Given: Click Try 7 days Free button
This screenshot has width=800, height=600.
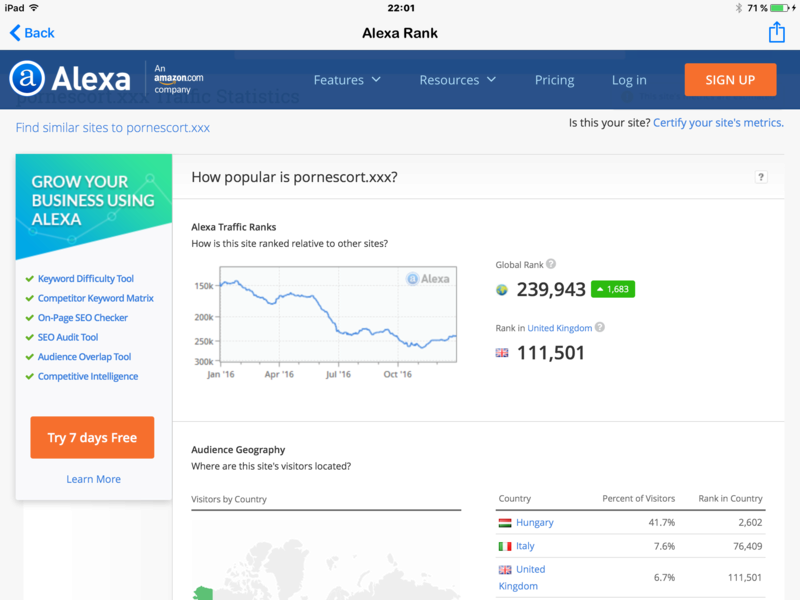Looking at the screenshot, I should [x=92, y=437].
